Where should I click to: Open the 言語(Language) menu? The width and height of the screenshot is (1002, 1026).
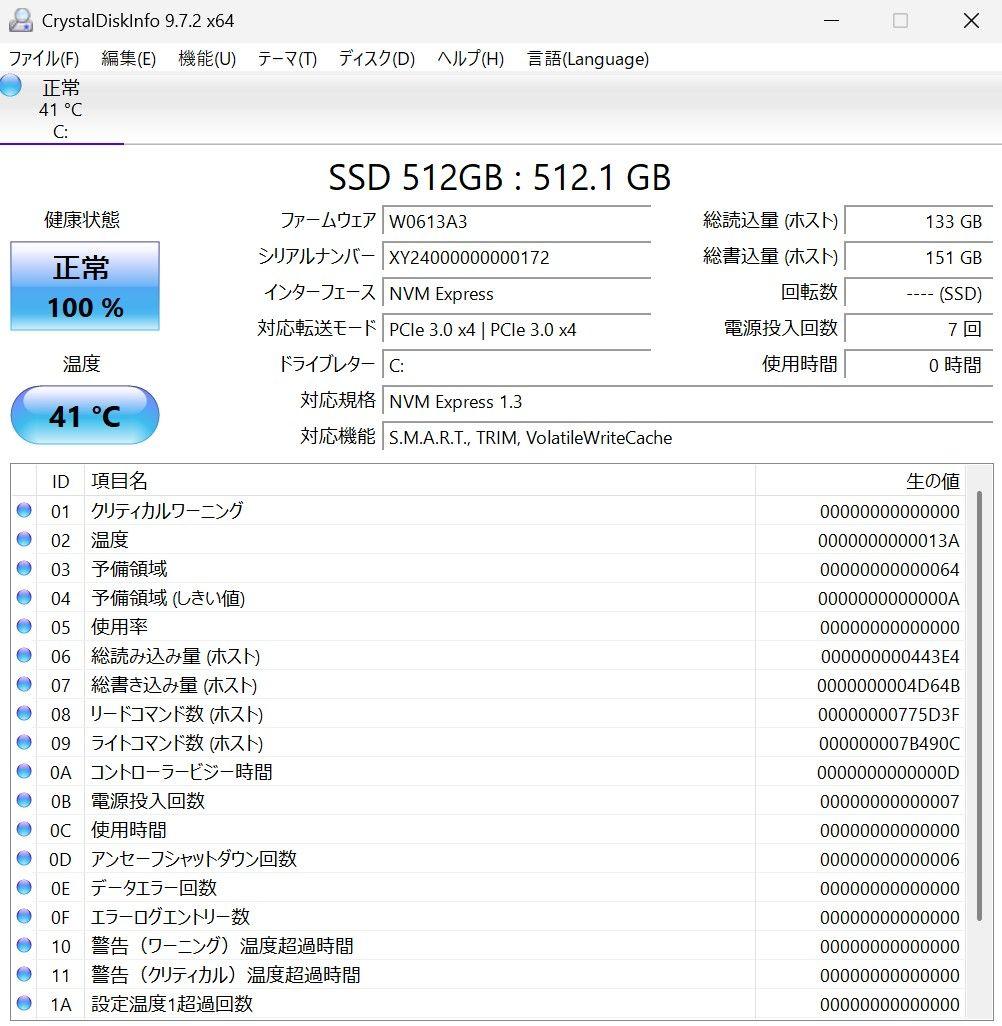[586, 59]
